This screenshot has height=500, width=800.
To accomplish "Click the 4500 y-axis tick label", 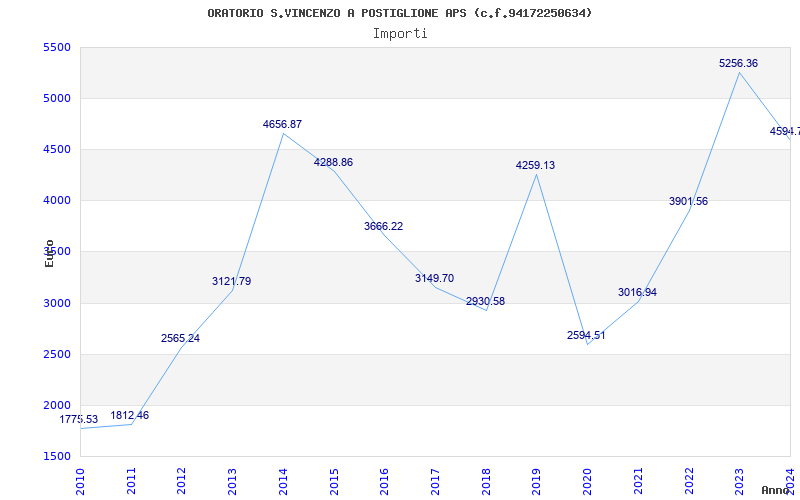I will tap(56, 149).
